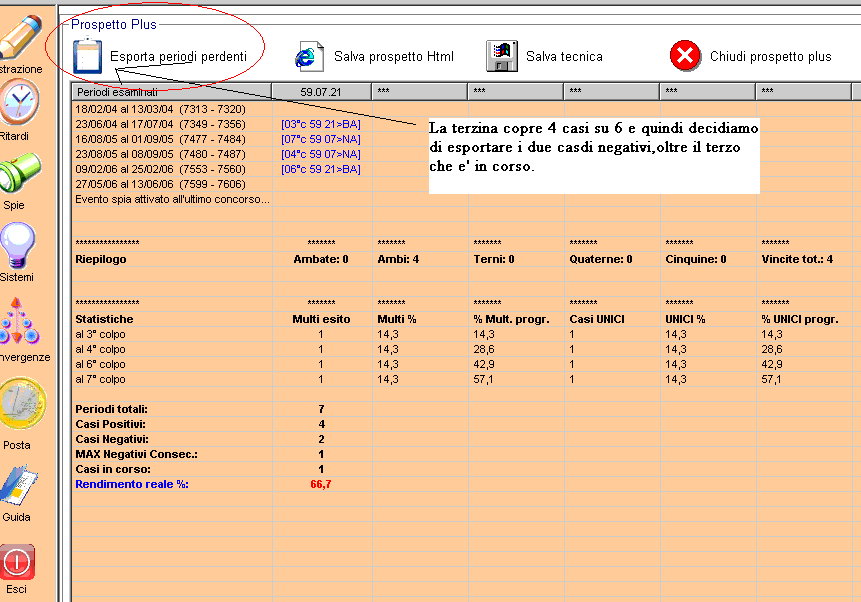The image size is (861, 602).
Task: Select the 'al 6° colpo' row label
Action: (x=100, y=364)
